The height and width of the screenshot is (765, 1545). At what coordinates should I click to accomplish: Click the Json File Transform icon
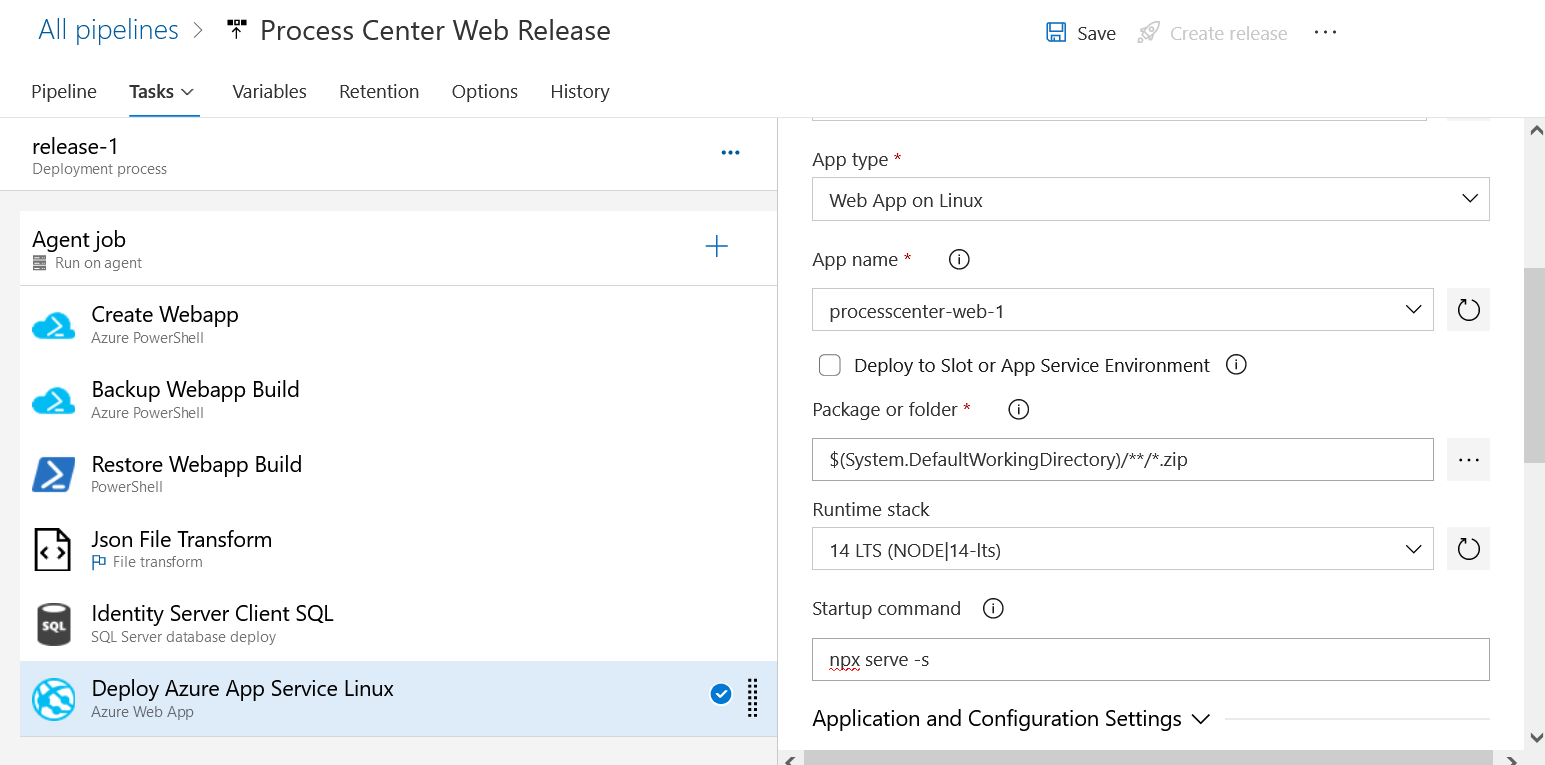(x=53, y=550)
